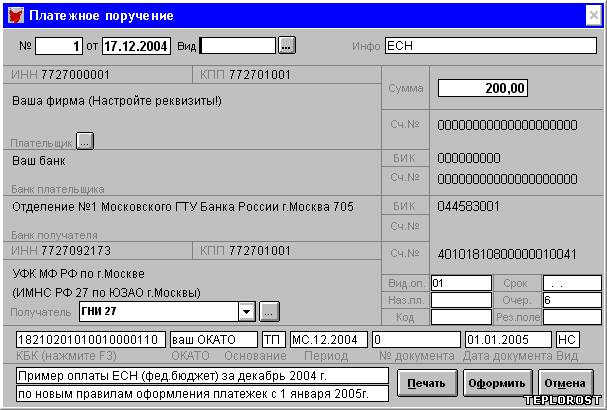The height and width of the screenshot is (410, 607).
Task: Close the Платежное поручение window
Action: [592, 16]
